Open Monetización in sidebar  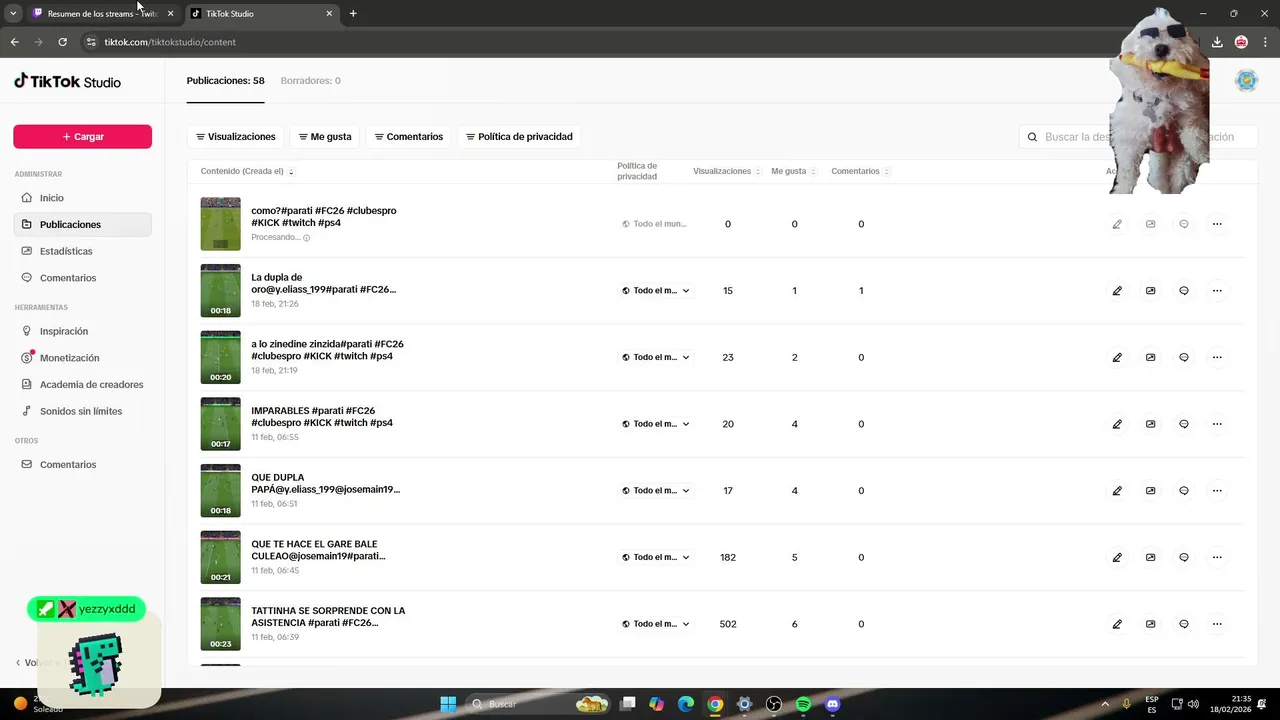(x=82, y=358)
